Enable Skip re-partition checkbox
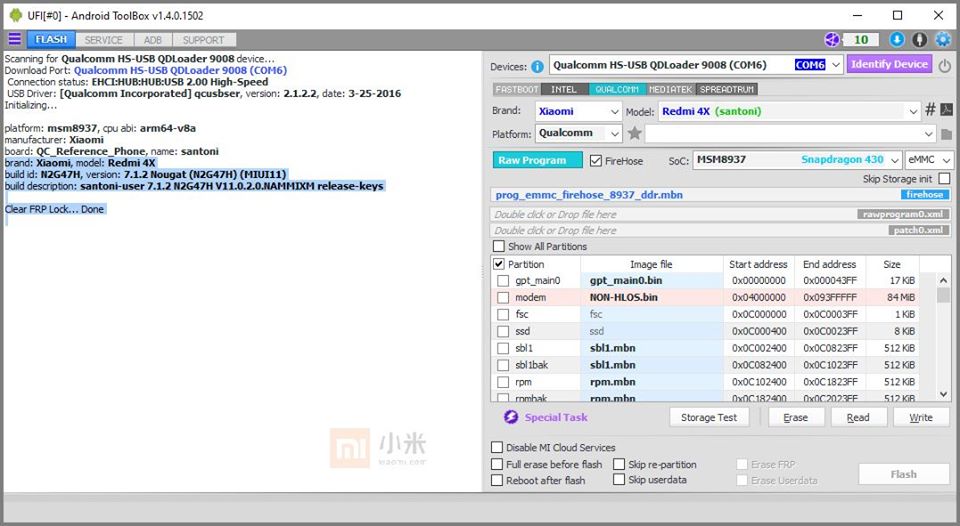 click(x=619, y=464)
